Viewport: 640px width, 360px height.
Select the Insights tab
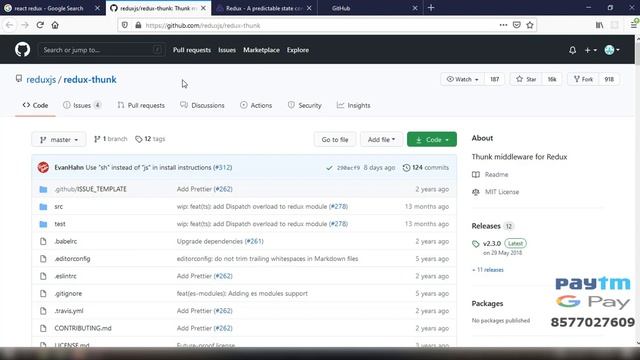pyautogui.click(x=353, y=105)
